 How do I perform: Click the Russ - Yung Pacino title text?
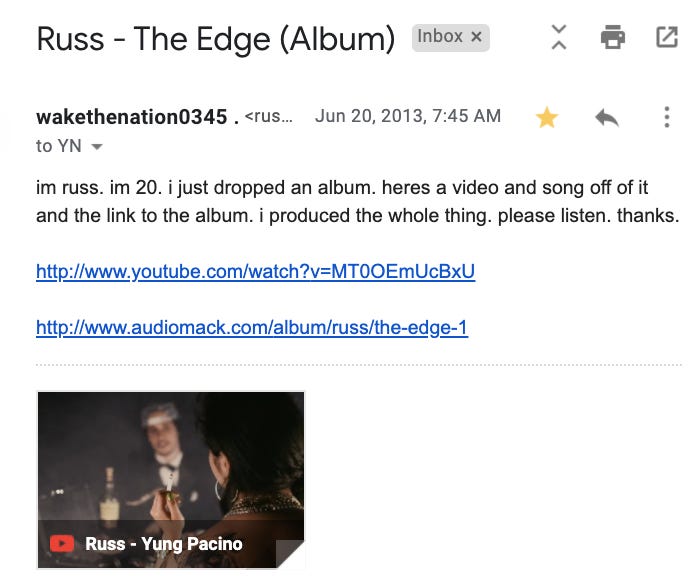click(x=164, y=544)
